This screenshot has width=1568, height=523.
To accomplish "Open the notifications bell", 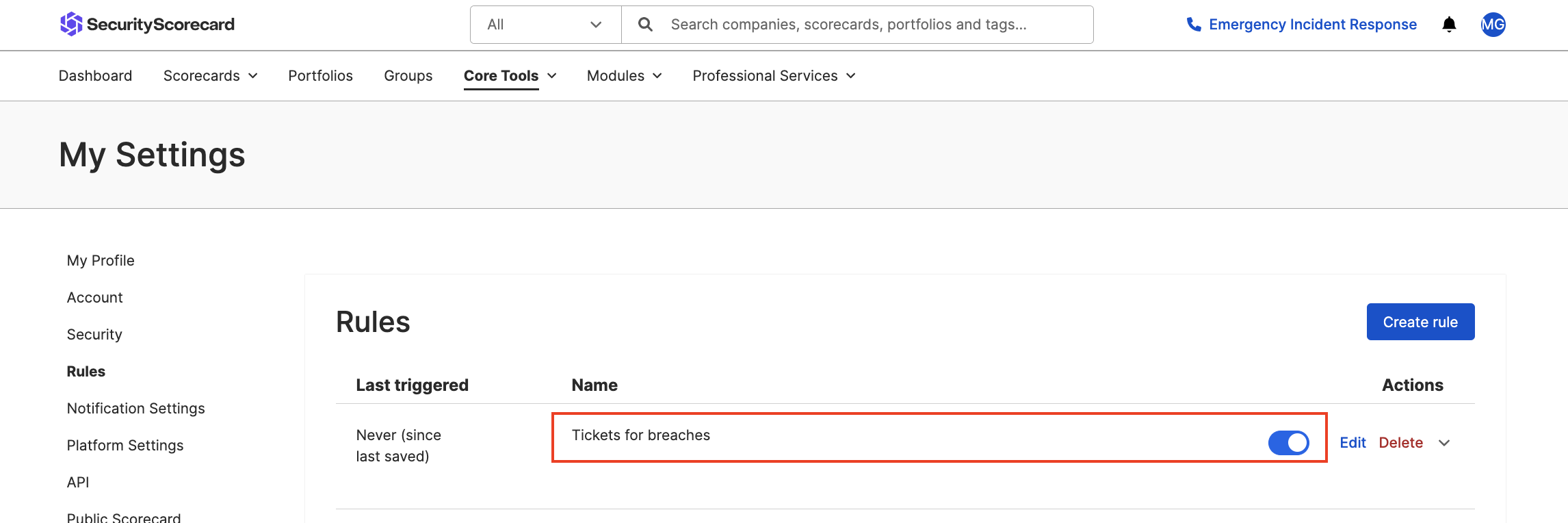I will [x=1449, y=25].
